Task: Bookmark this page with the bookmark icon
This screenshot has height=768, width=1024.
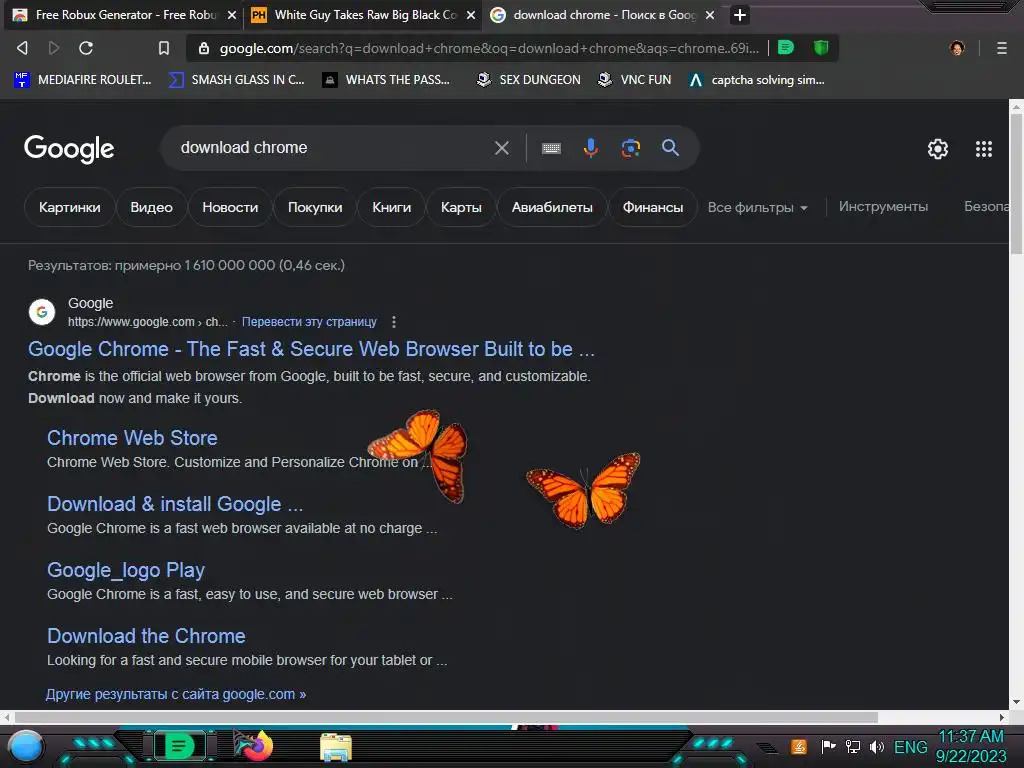Action: pyautogui.click(x=164, y=48)
